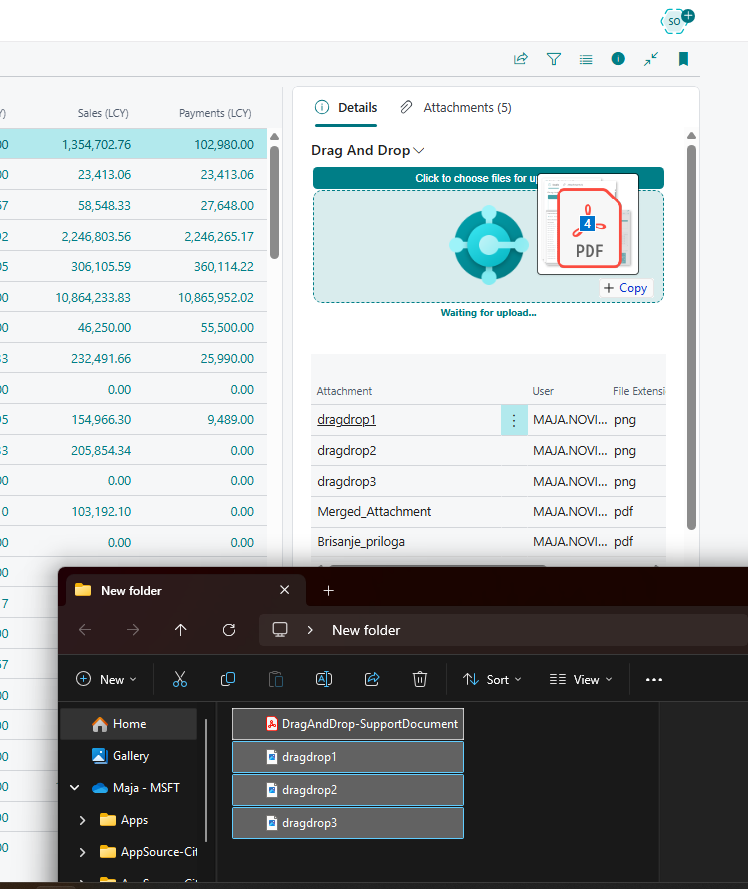Go up one folder level

181,630
